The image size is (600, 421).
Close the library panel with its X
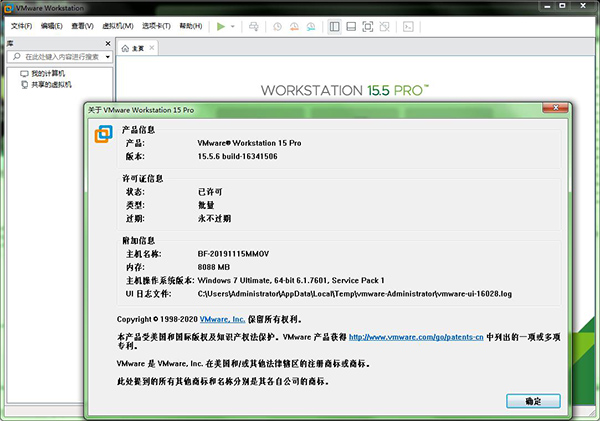108,44
